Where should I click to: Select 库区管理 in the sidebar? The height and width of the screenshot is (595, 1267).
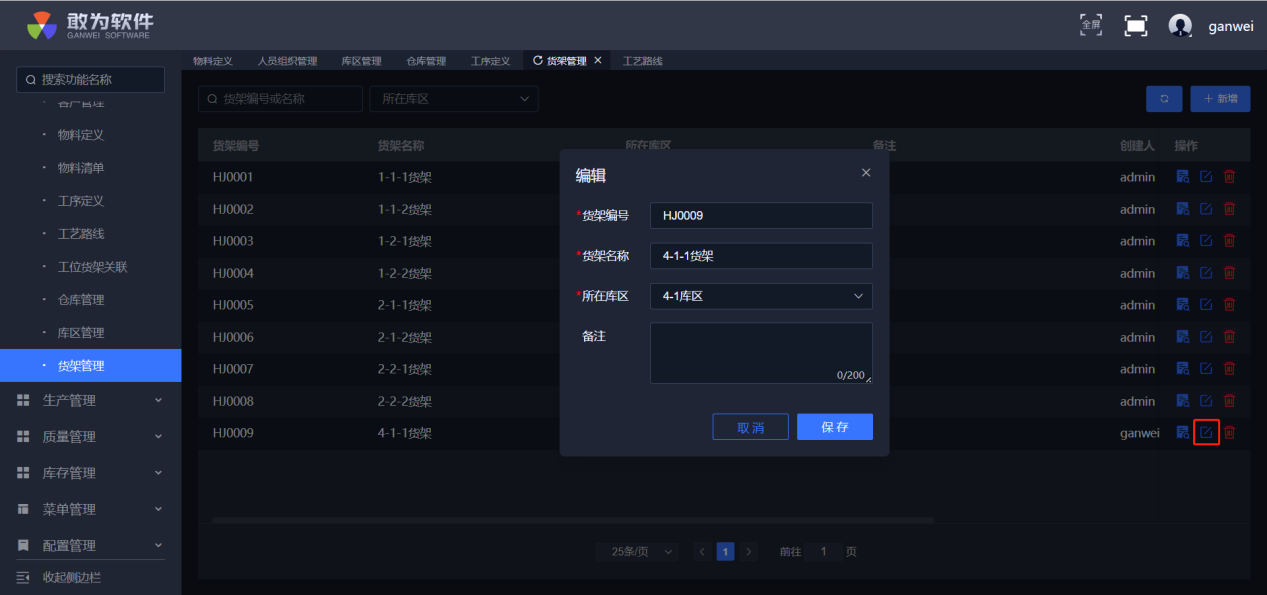tap(81, 333)
